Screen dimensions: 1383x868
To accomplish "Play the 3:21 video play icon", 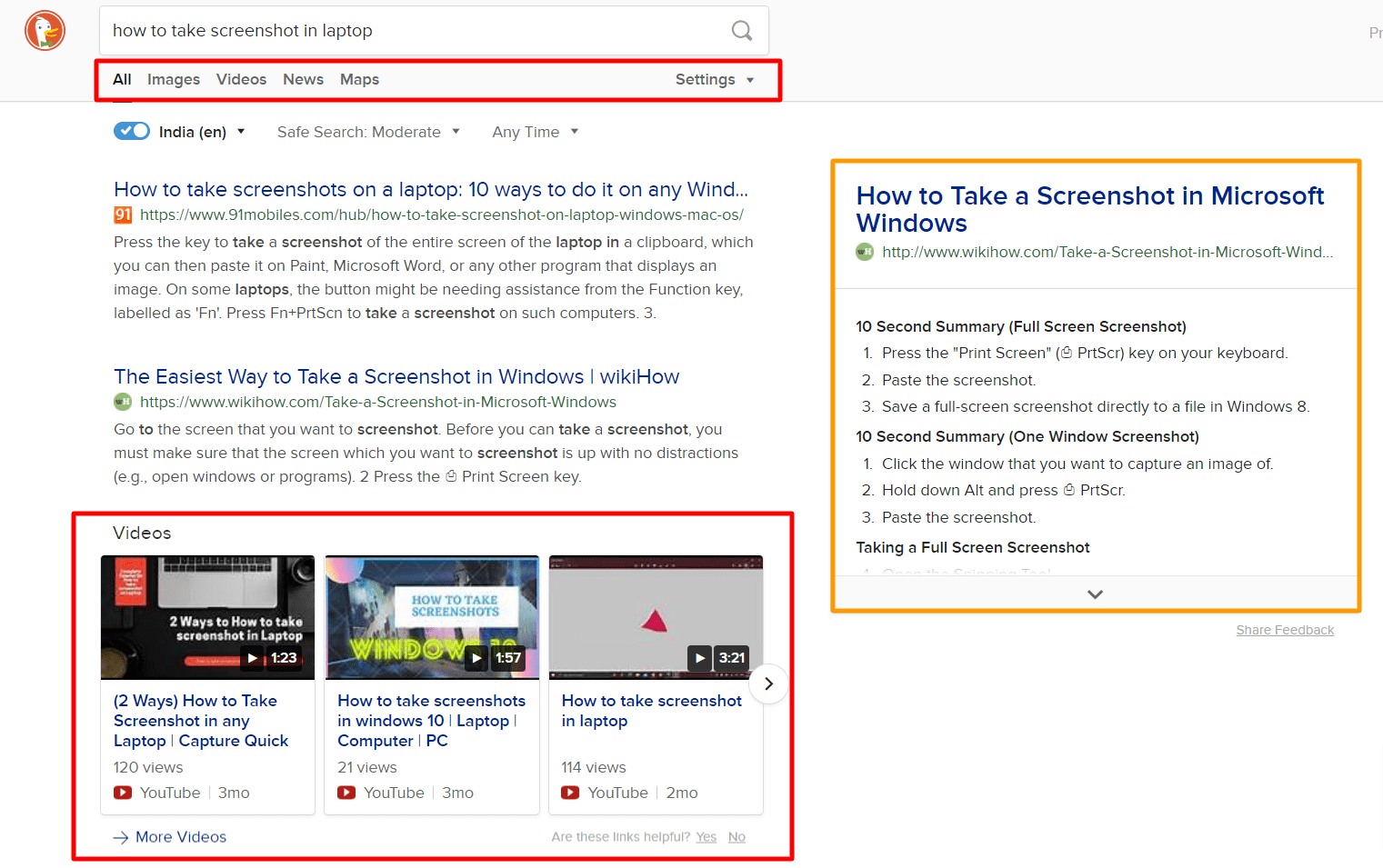I will tap(699, 657).
